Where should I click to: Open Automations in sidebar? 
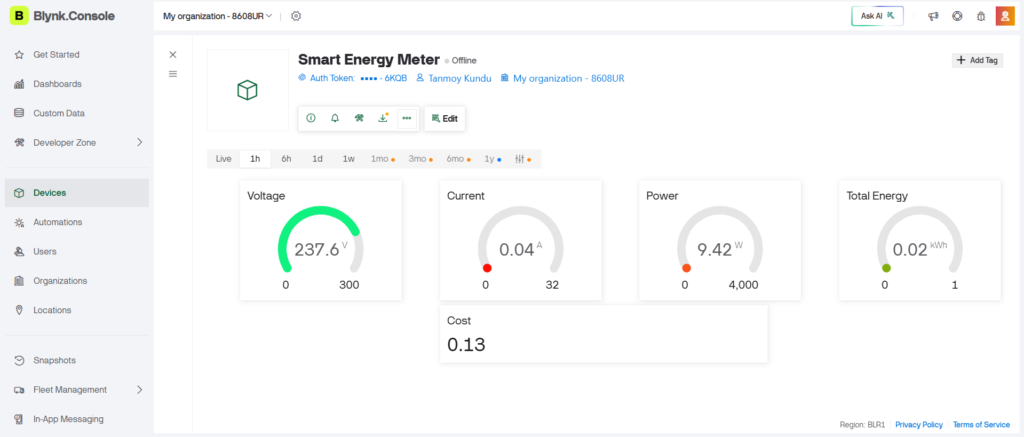click(x=76, y=222)
